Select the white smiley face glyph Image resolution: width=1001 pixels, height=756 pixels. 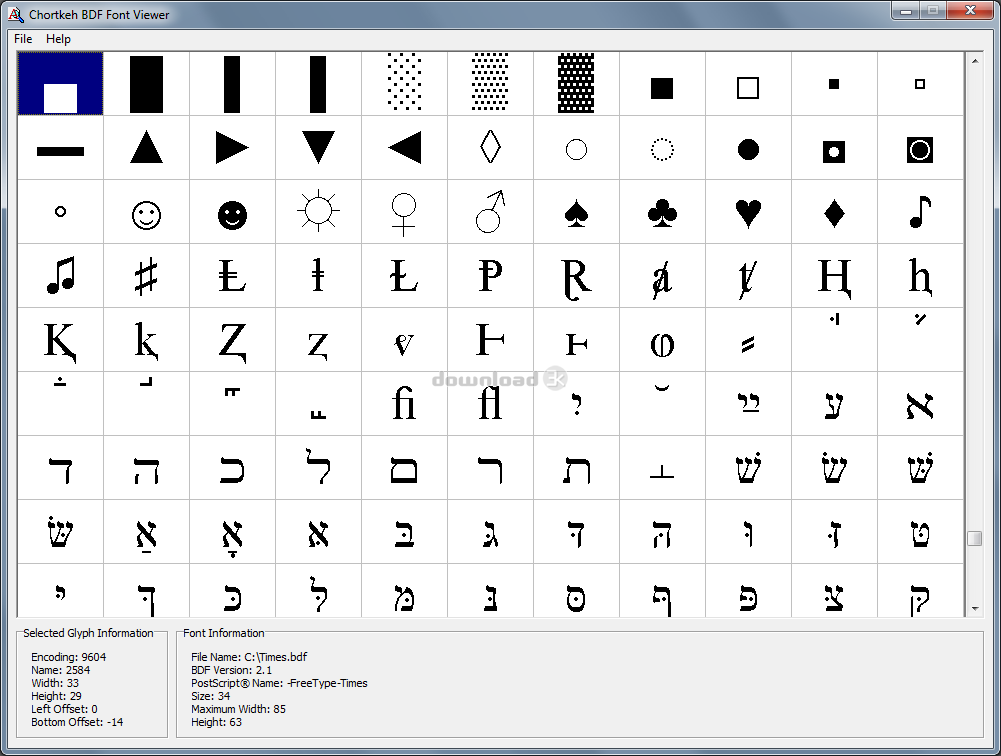146,212
